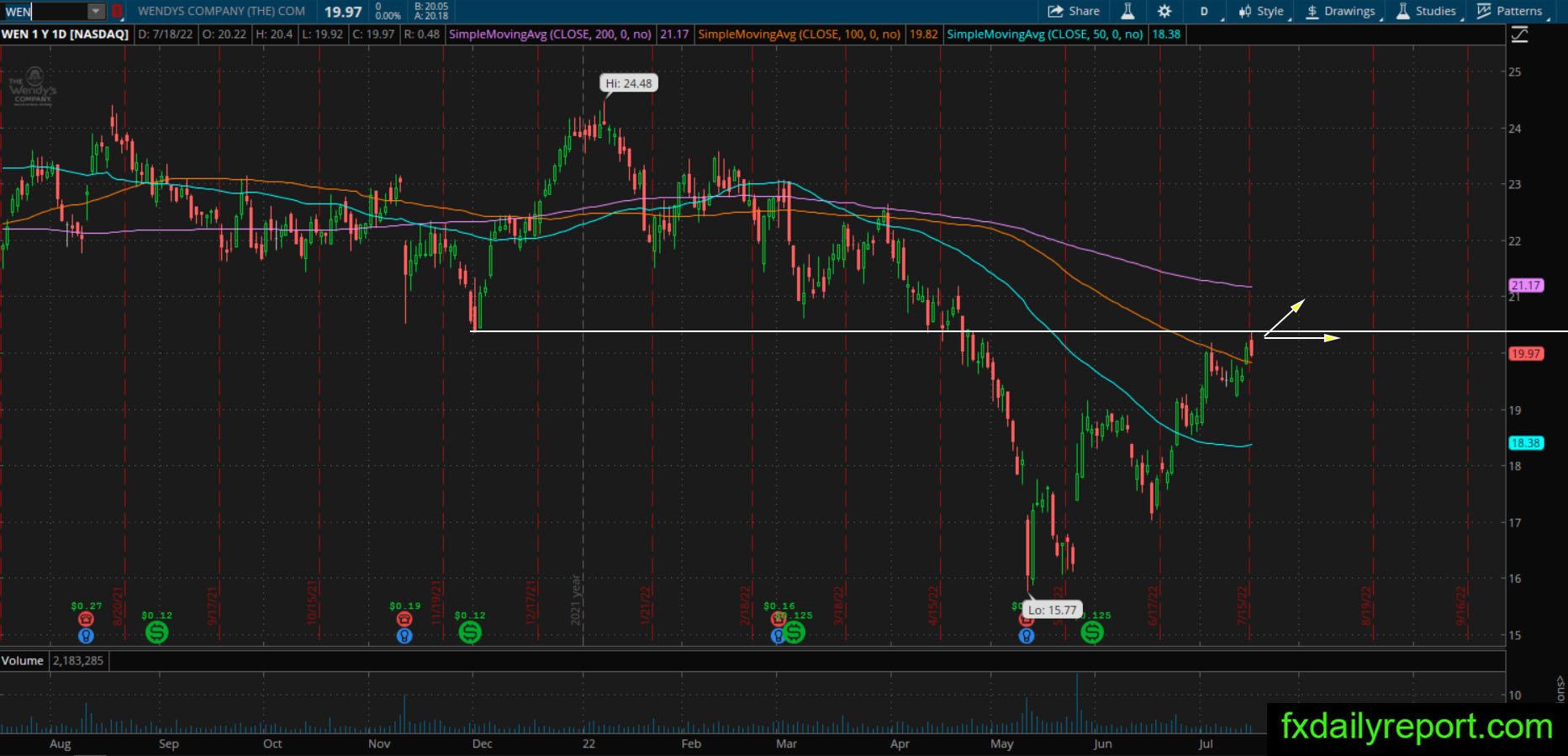Click the volume value 2,183,285
The image size is (1568, 756).
pyautogui.click(x=78, y=661)
